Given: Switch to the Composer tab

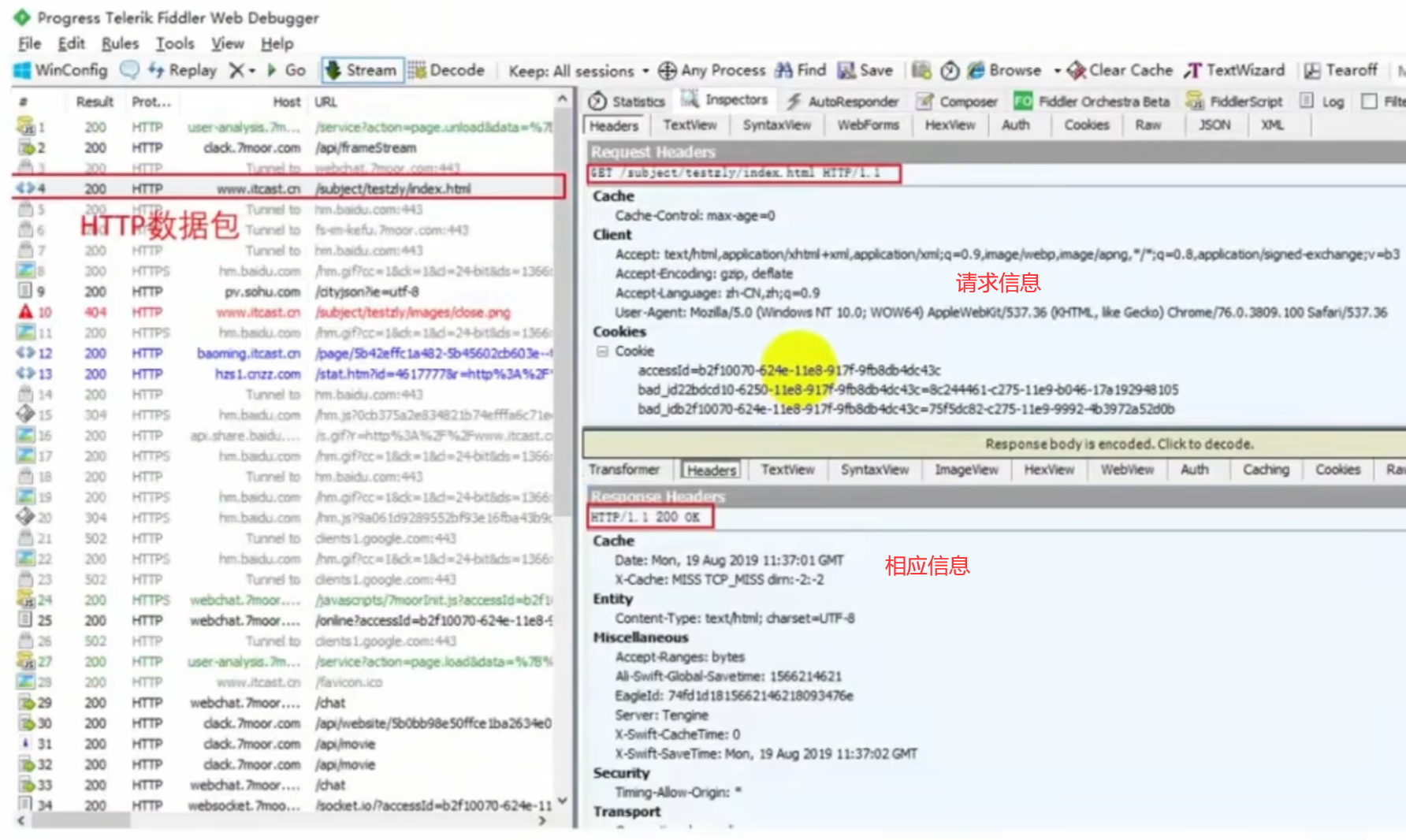Looking at the screenshot, I should (957, 102).
